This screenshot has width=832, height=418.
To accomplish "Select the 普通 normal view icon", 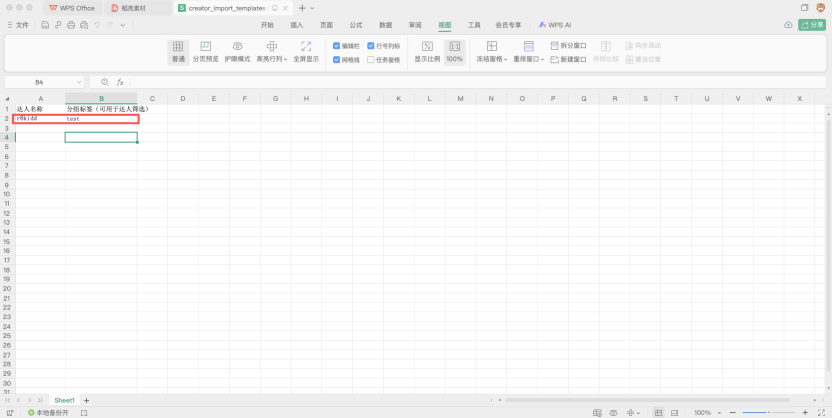I will (x=178, y=52).
